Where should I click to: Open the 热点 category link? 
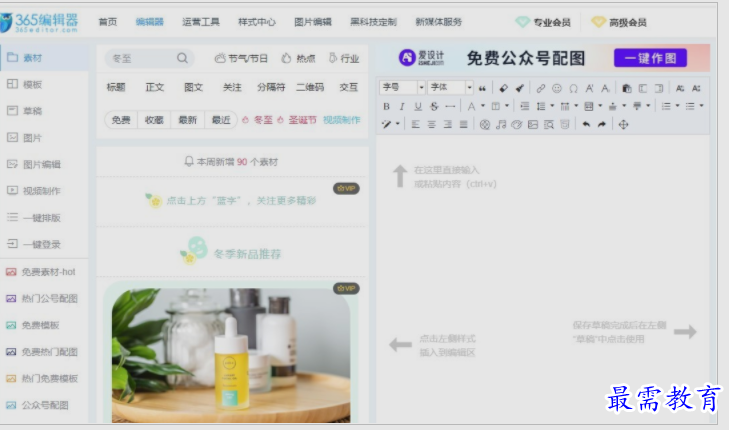coord(298,59)
